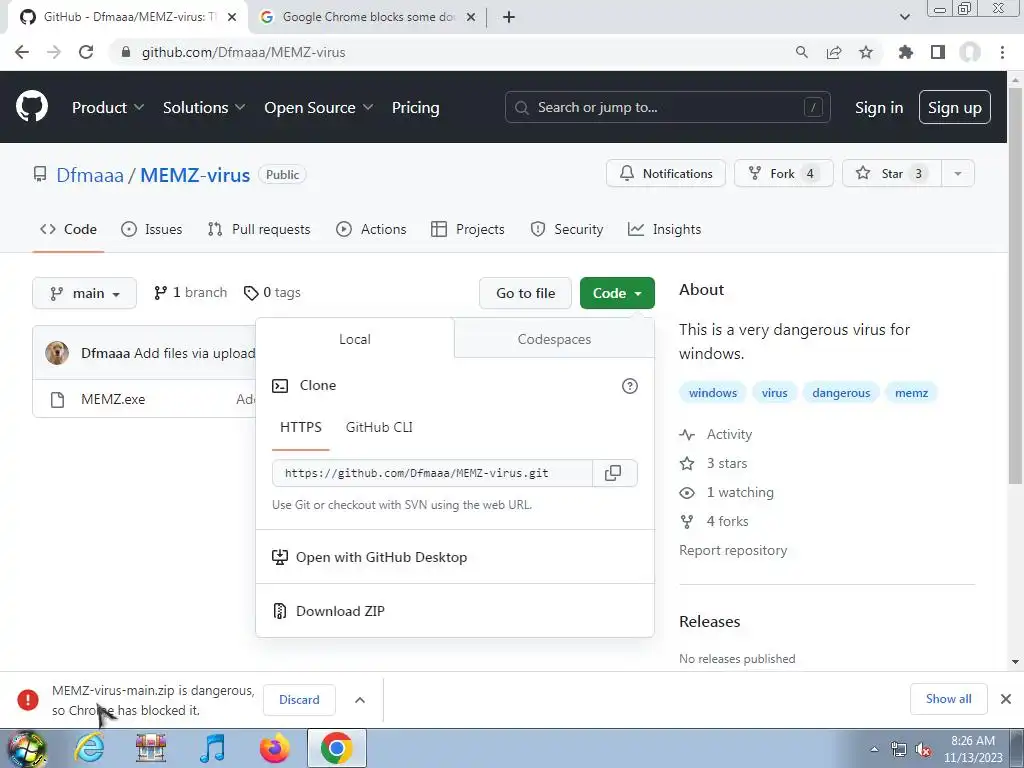1024x768 pixels.
Task: Open the tab search dropdown arrow
Action: 904,17
